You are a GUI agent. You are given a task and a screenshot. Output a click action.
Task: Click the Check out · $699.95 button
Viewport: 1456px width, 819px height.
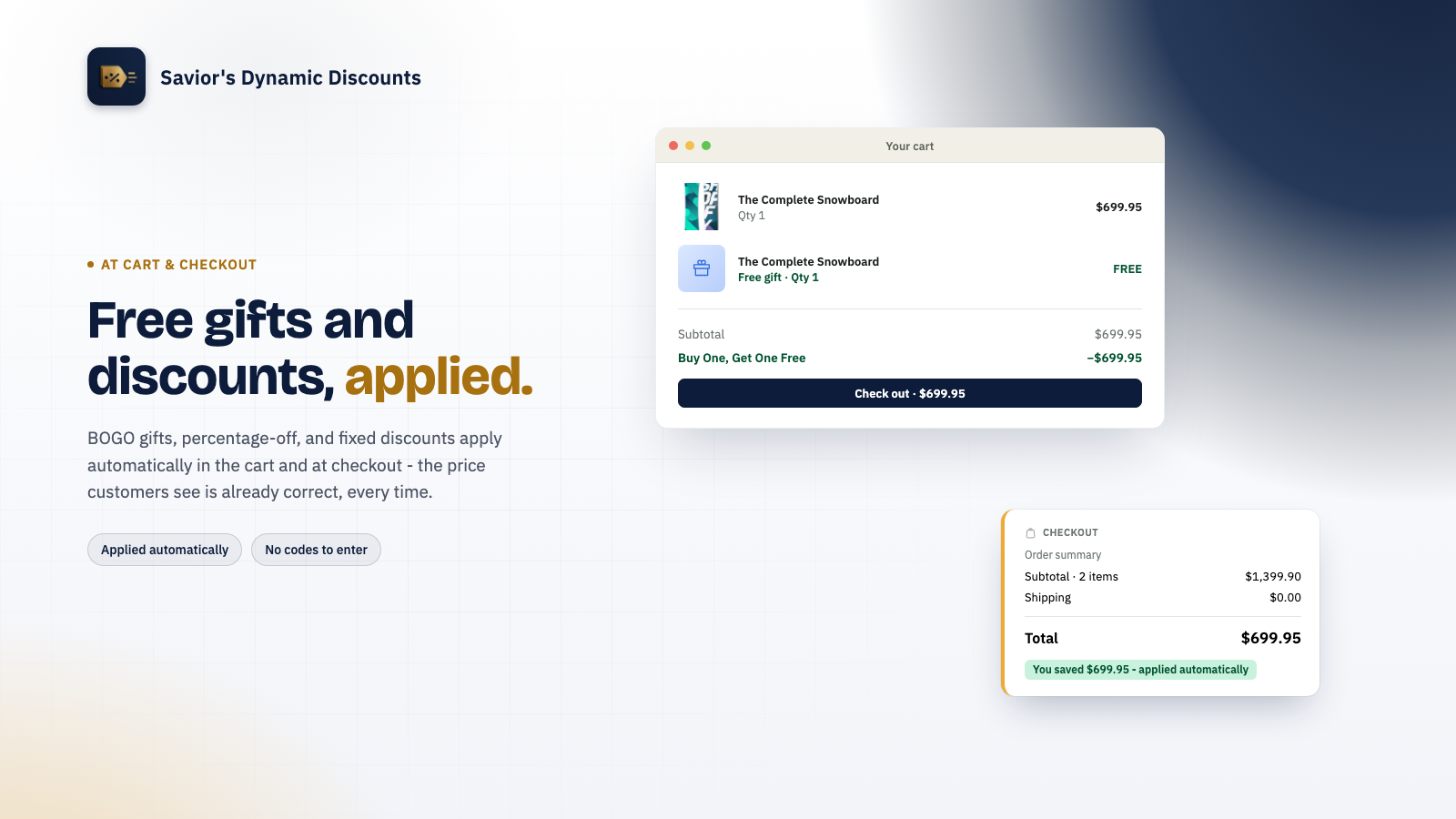tap(910, 393)
